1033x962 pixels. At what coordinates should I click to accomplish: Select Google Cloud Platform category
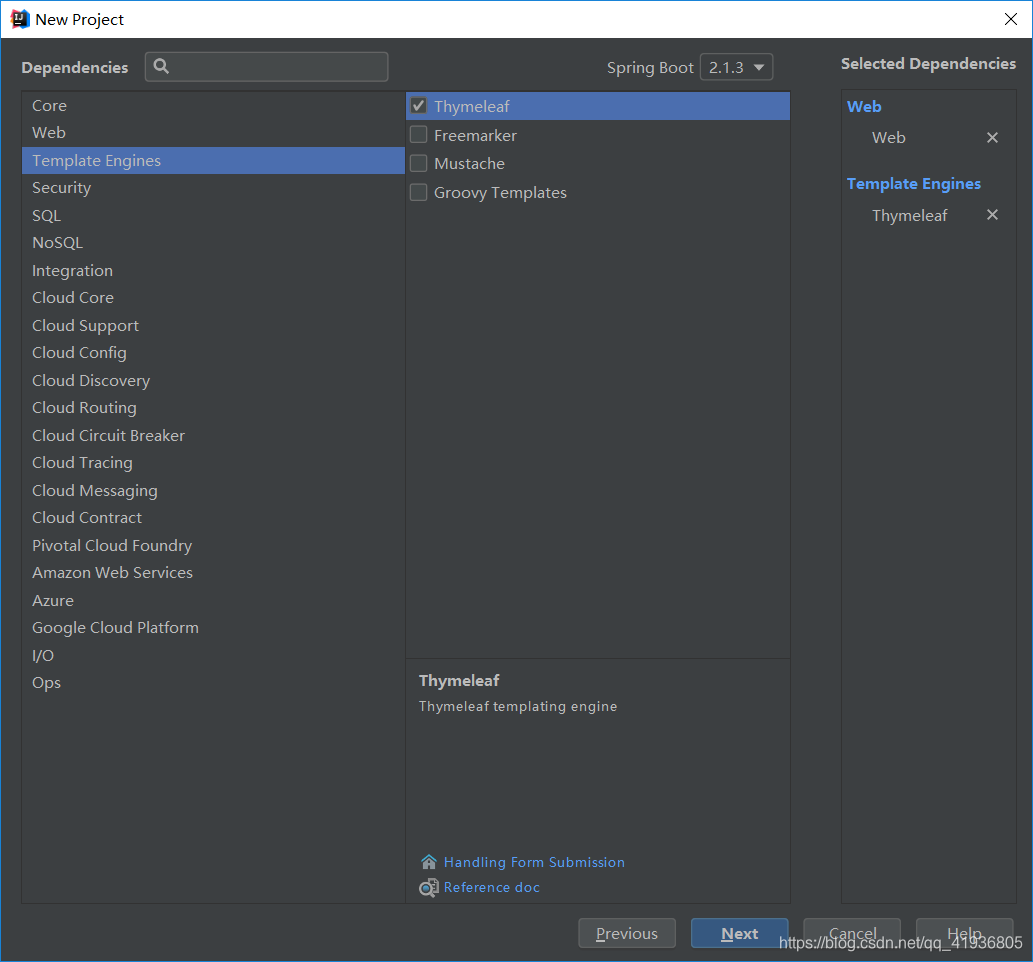tap(213, 628)
